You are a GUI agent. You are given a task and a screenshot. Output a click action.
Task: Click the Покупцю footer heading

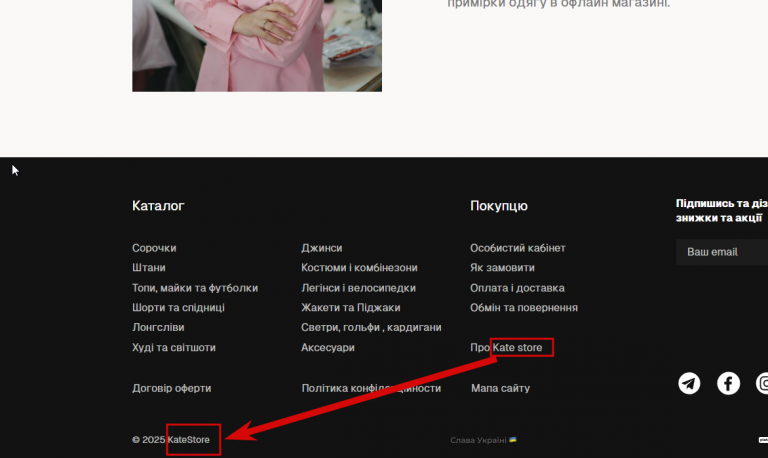[x=499, y=206]
